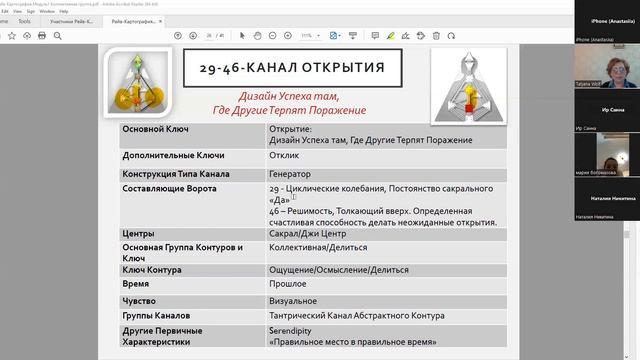Print the document using printer icon
Screen dimensions: 640x360
click(42, 36)
